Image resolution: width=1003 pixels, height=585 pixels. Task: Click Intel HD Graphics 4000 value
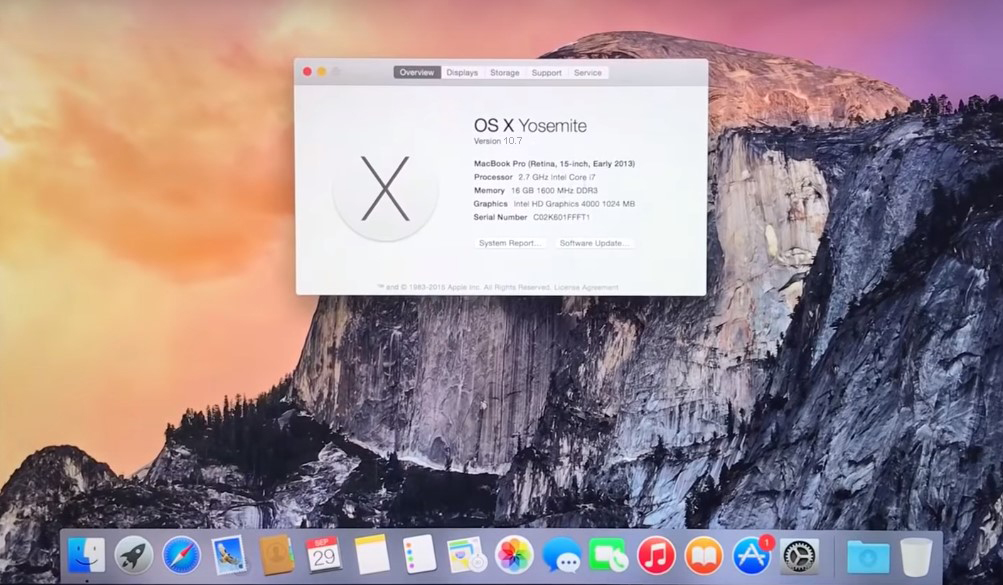tap(574, 204)
